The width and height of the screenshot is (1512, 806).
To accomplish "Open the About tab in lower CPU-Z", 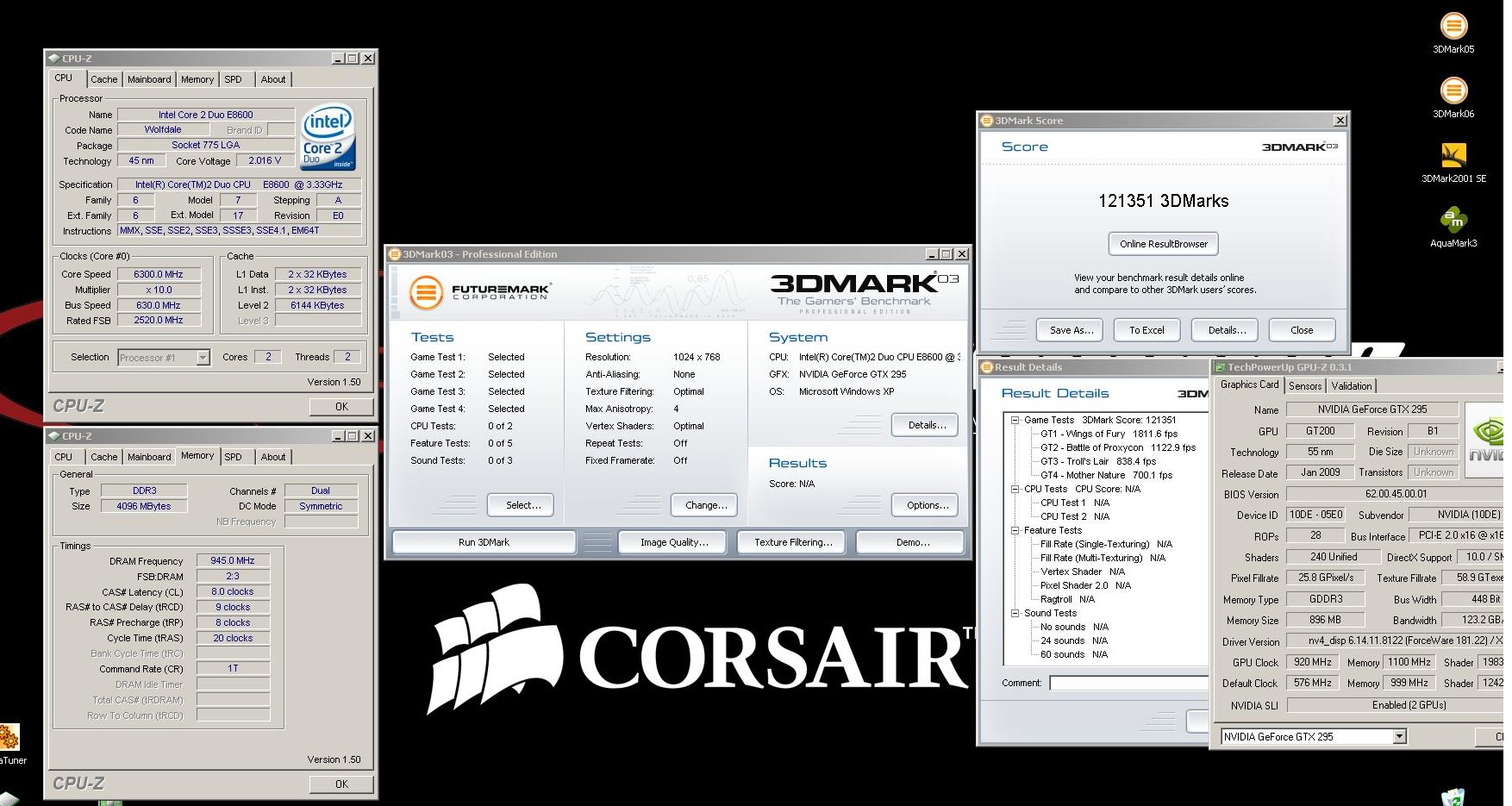I will click(273, 457).
